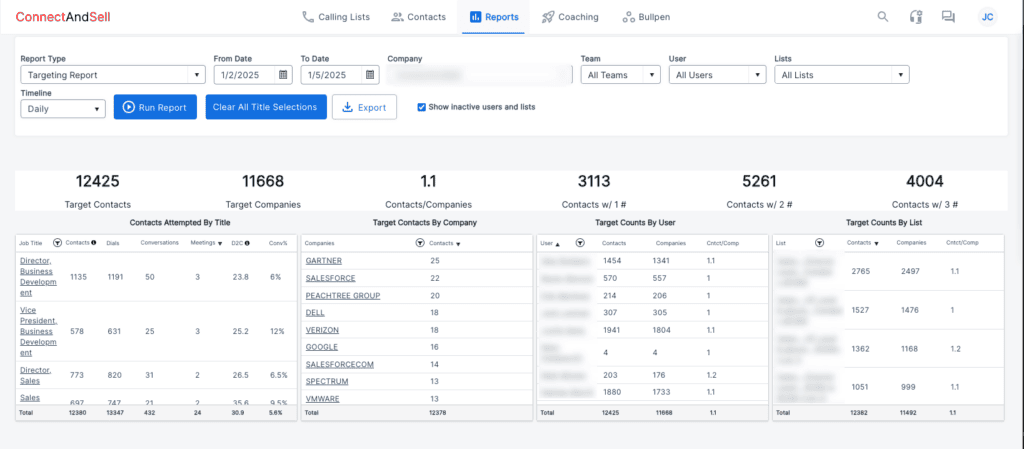Open the Team dropdown showing All Teams
1024x449 pixels.
(620, 74)
